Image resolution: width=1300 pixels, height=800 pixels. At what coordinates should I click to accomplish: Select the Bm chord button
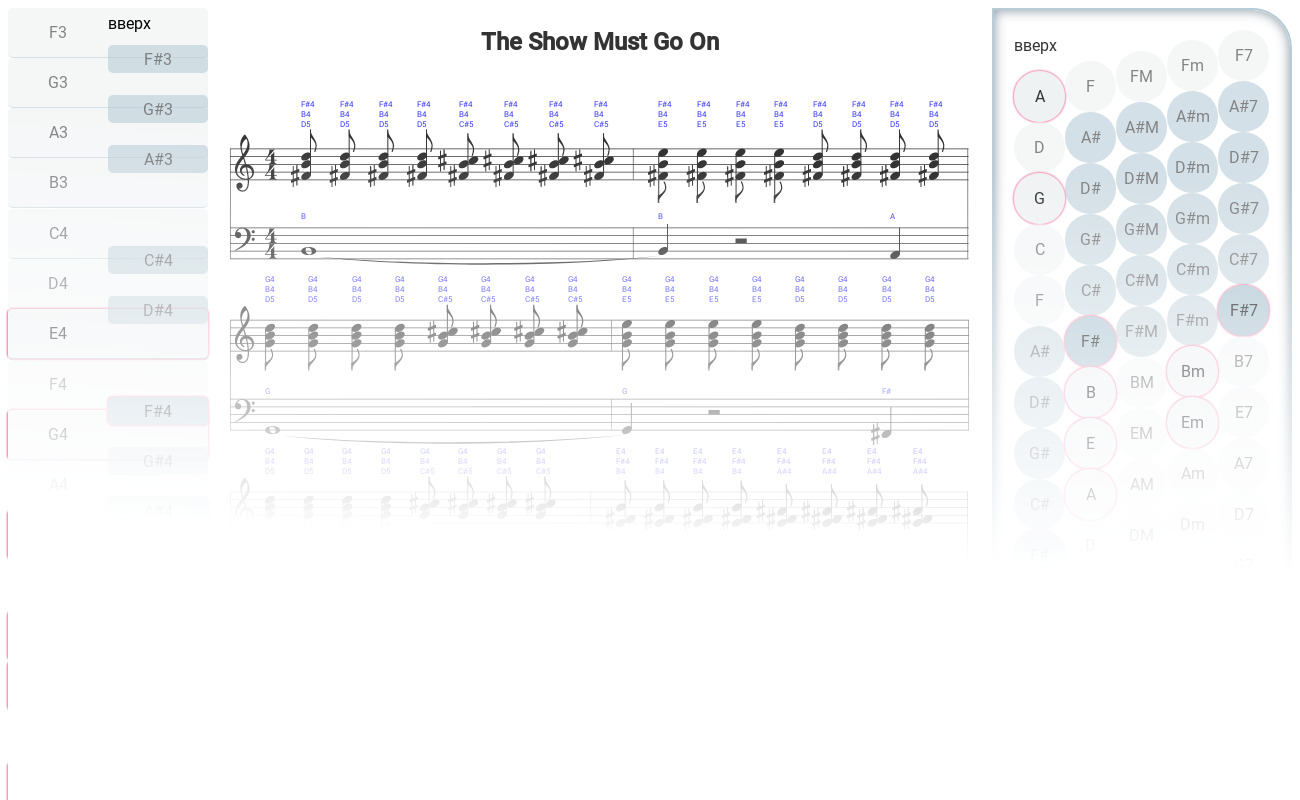click(x=1192, y=371)
